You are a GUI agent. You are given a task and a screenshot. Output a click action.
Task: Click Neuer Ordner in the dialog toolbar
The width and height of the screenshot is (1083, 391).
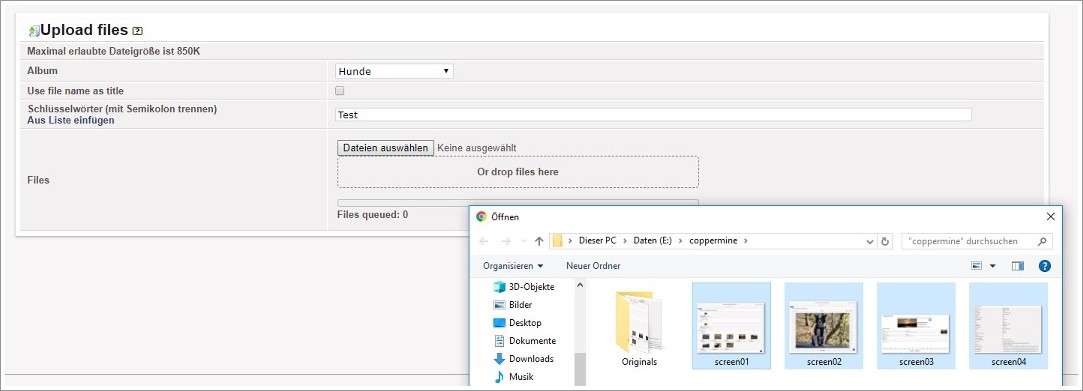click(593, 266)
